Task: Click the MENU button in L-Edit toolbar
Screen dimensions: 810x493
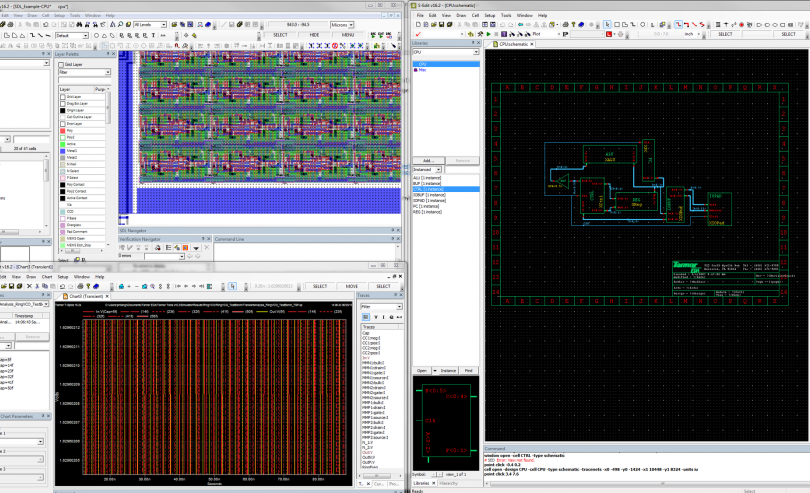Action: 348,35
